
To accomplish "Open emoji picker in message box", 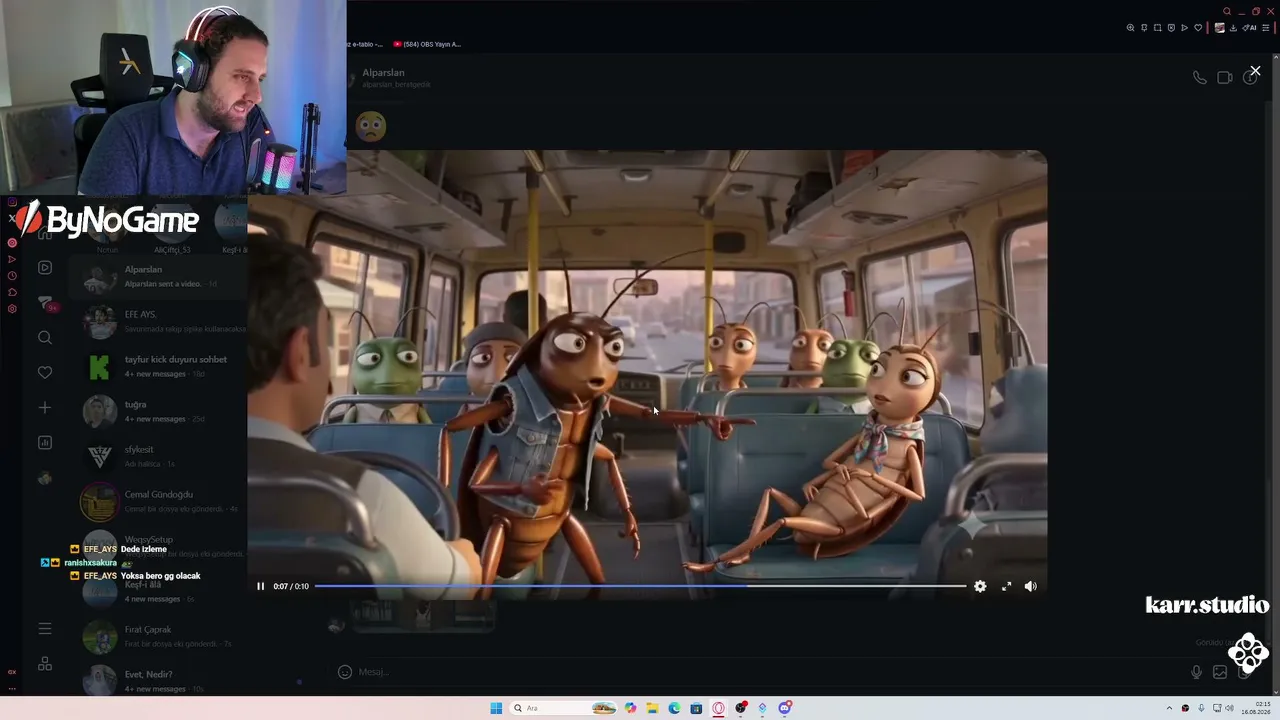I will 345,672.
